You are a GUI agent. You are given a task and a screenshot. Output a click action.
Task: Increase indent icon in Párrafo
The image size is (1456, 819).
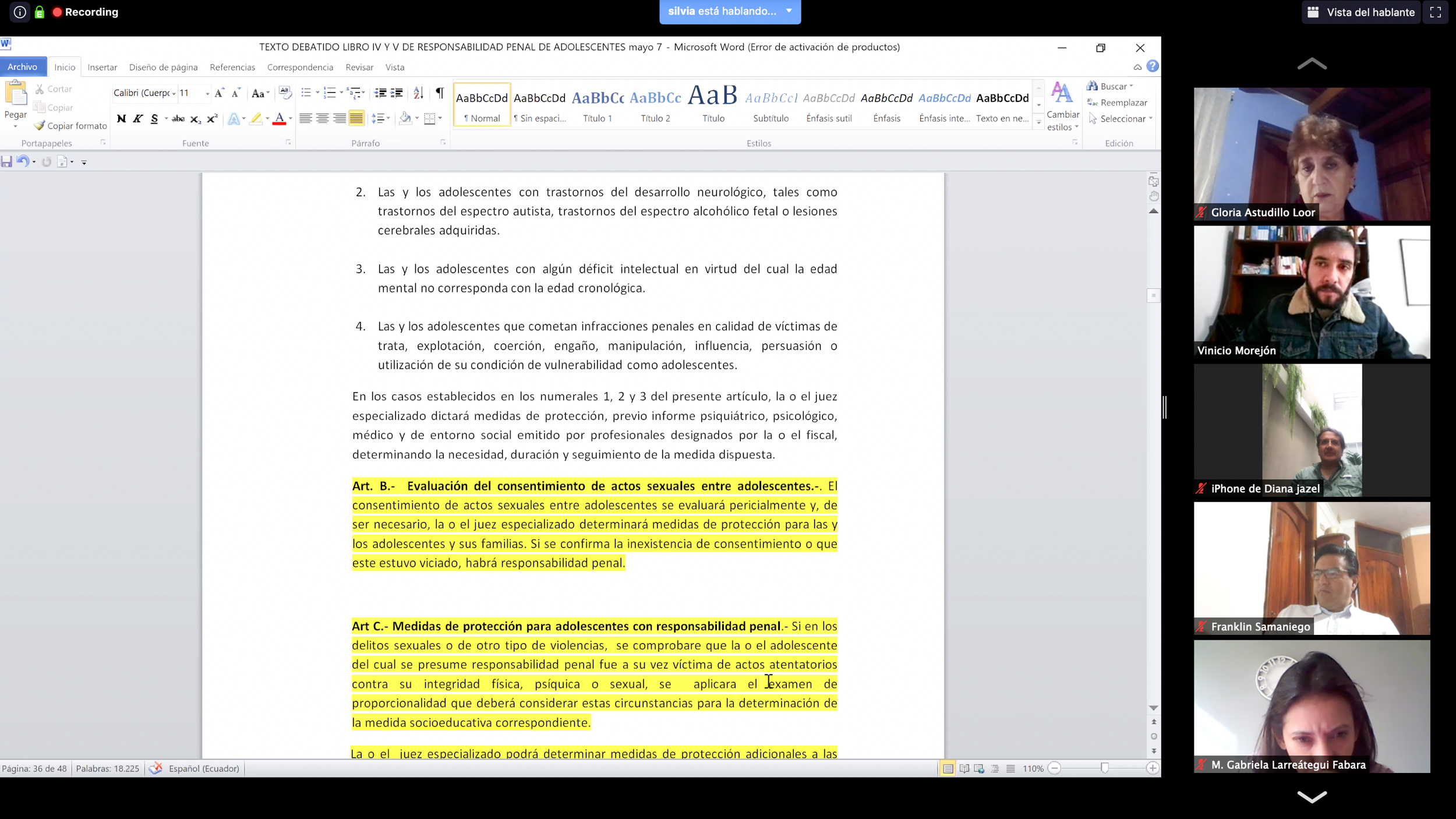[x=397, y=93]
